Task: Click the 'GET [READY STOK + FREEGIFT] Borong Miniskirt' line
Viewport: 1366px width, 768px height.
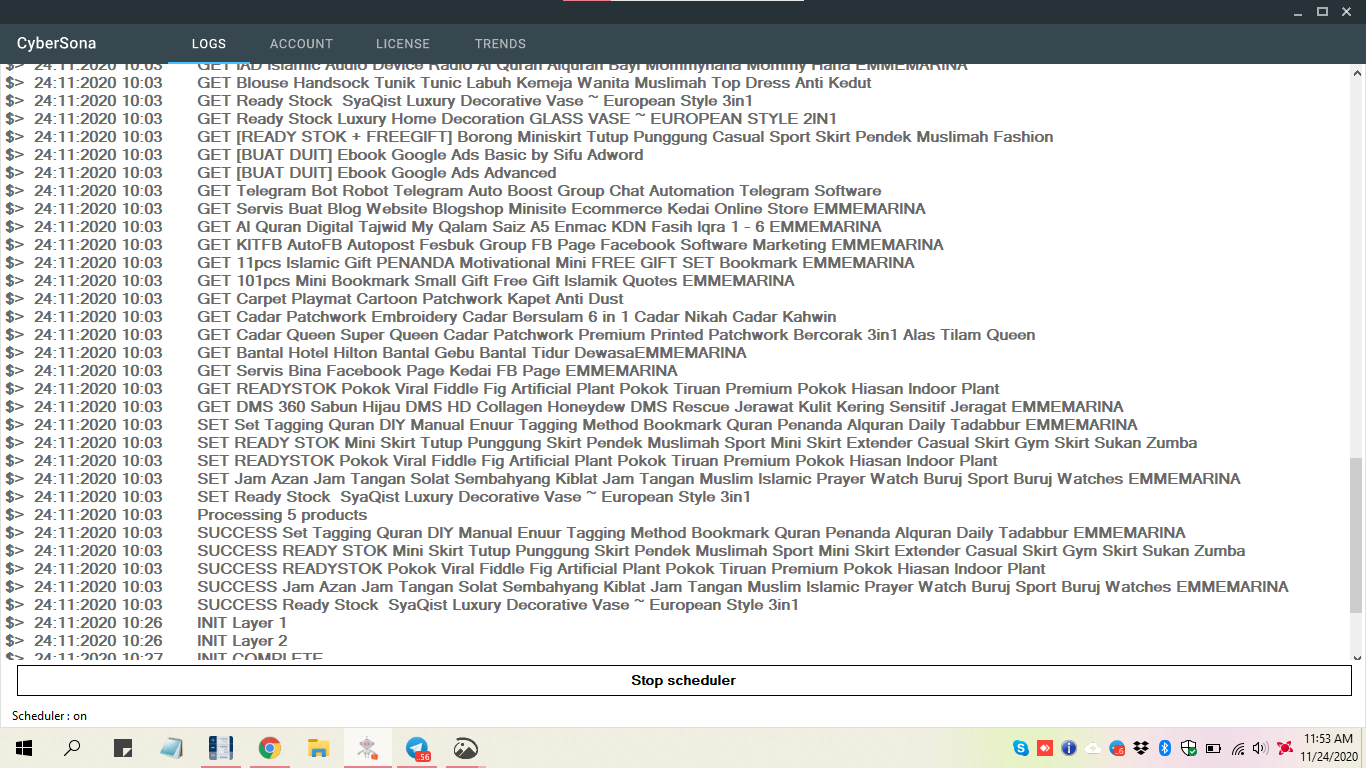Action: pos(625,137)
